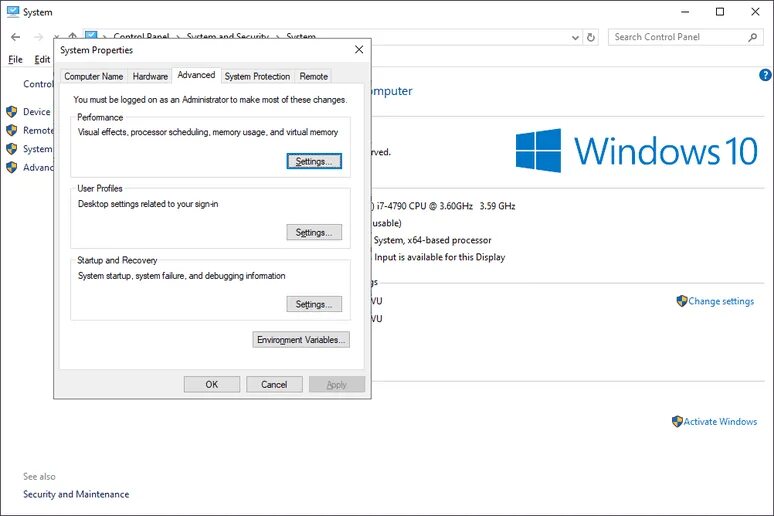The height and width of the screenshot is (516, 774).
Task: Open File menu in System window
Action: tap(15, 59)
